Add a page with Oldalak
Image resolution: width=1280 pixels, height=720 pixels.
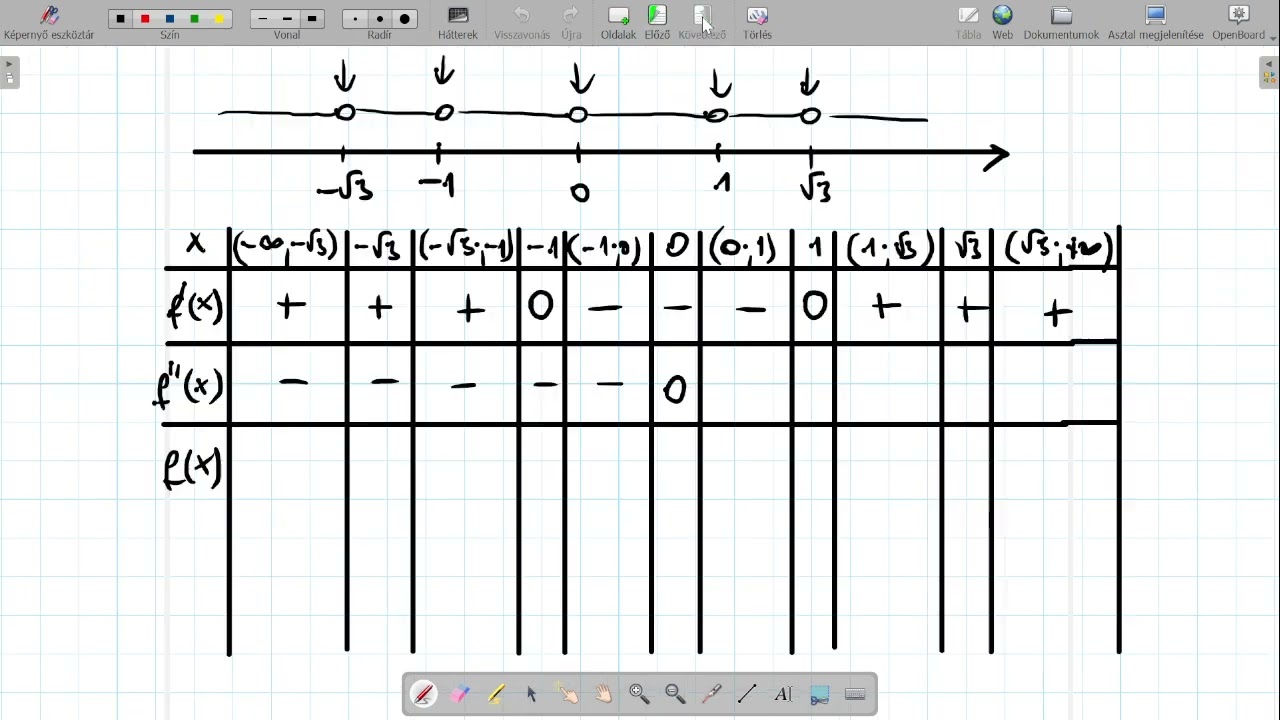pos(618,22)
